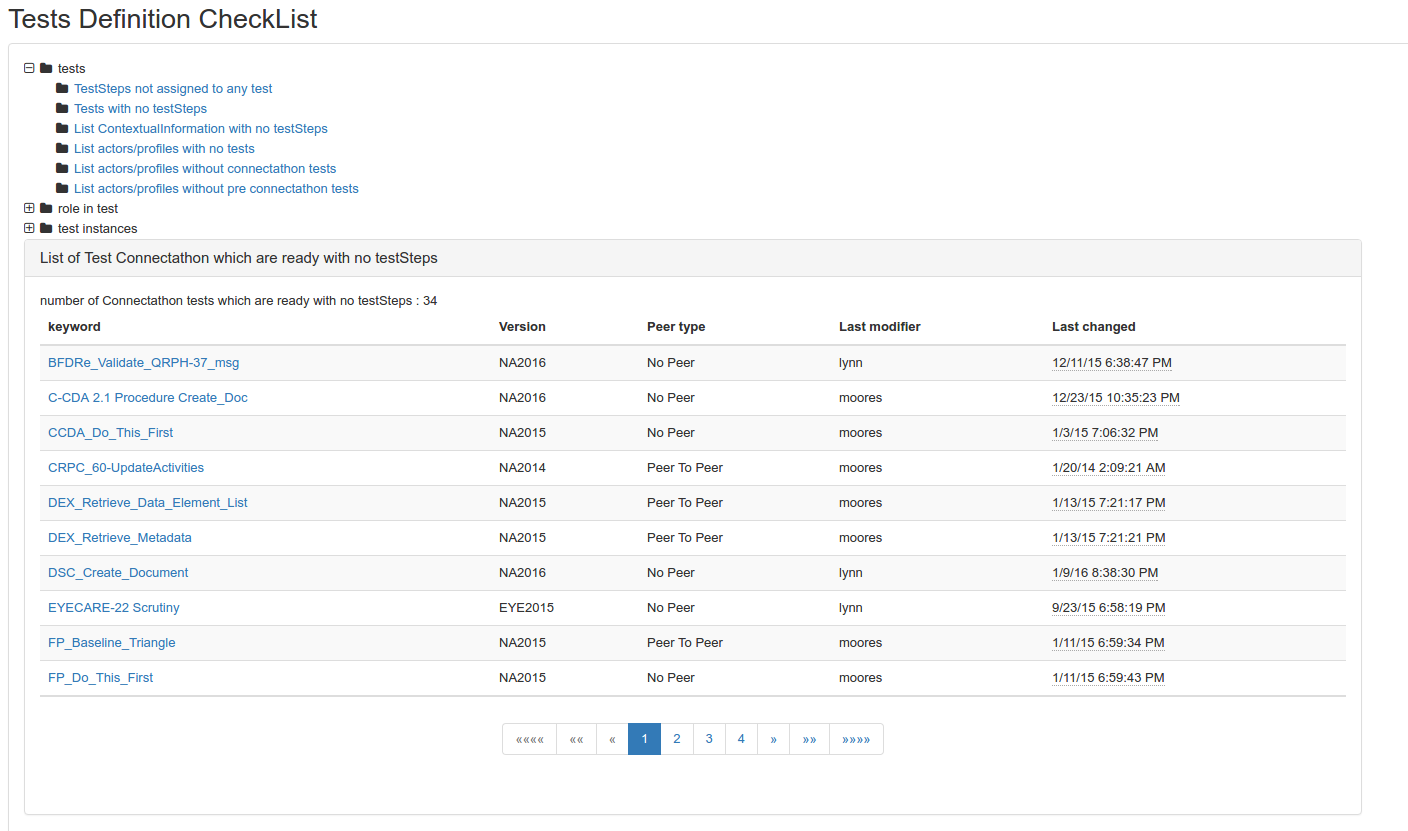Screen dimensions: 1408x831
Task: Click folder icon beside TestSteps not assigned
Action: pyautogui.click(x=62, y=89)
